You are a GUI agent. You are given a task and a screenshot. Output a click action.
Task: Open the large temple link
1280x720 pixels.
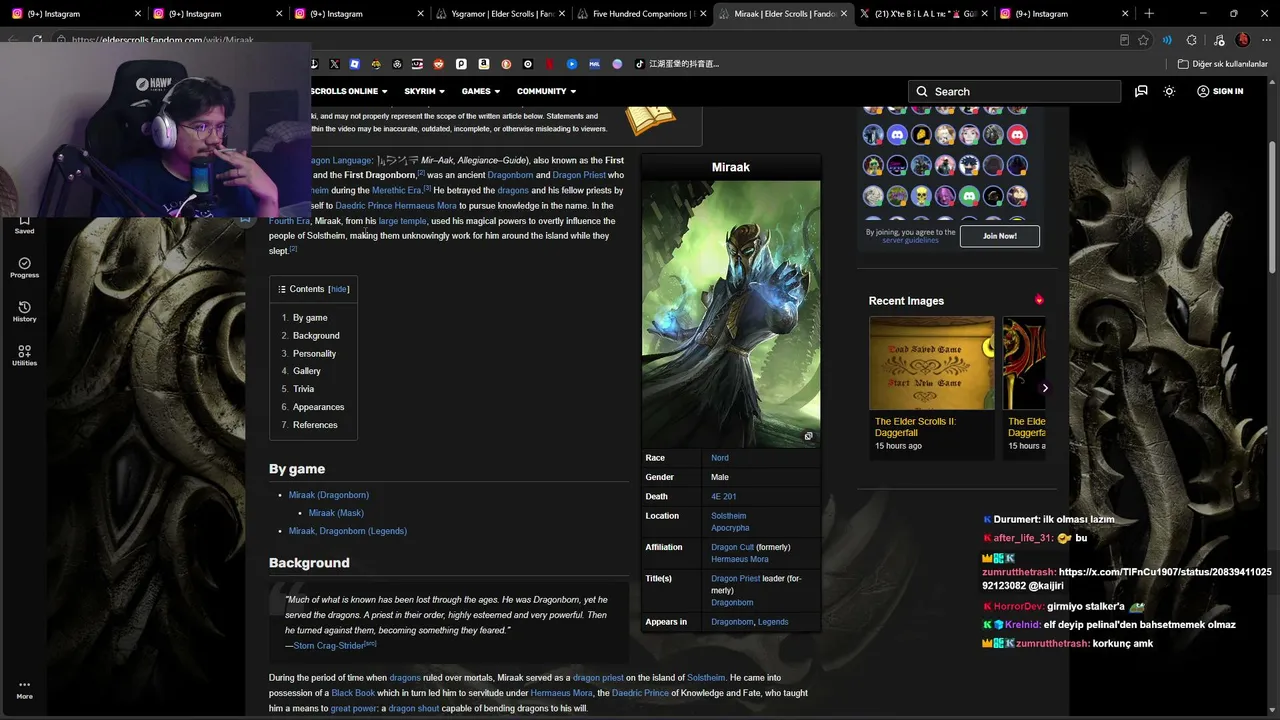(403, 221)
